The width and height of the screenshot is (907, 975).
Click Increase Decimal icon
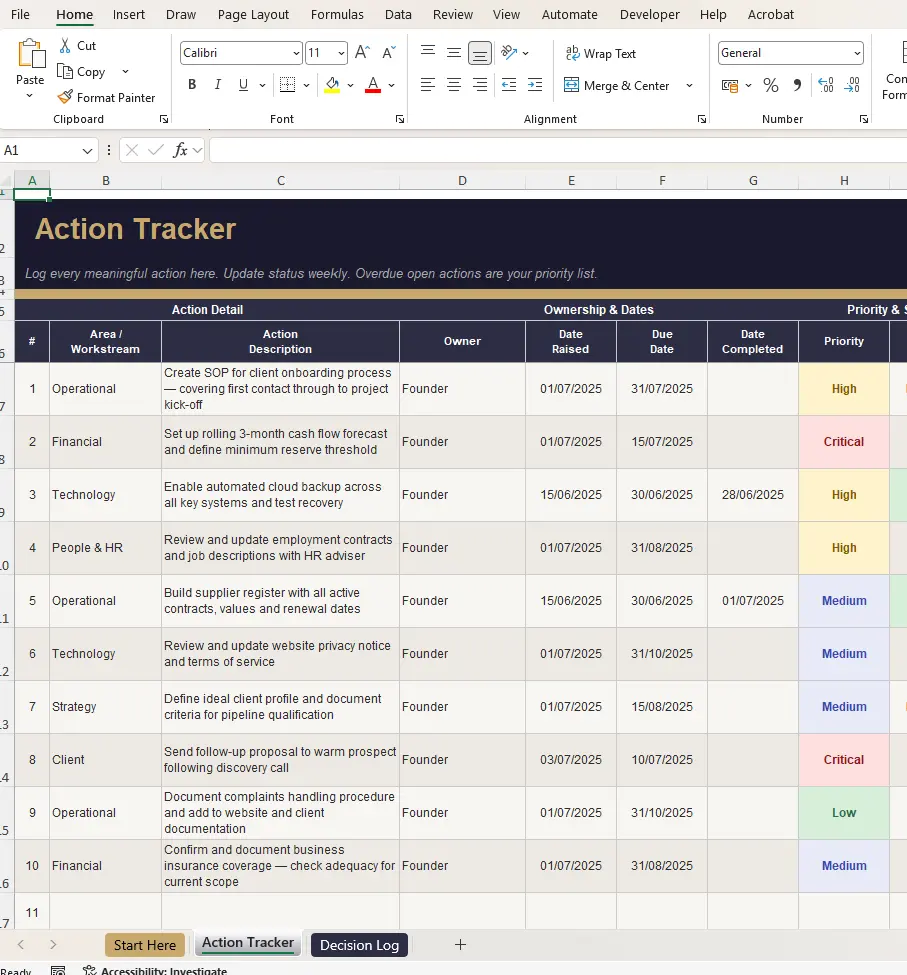826,85
